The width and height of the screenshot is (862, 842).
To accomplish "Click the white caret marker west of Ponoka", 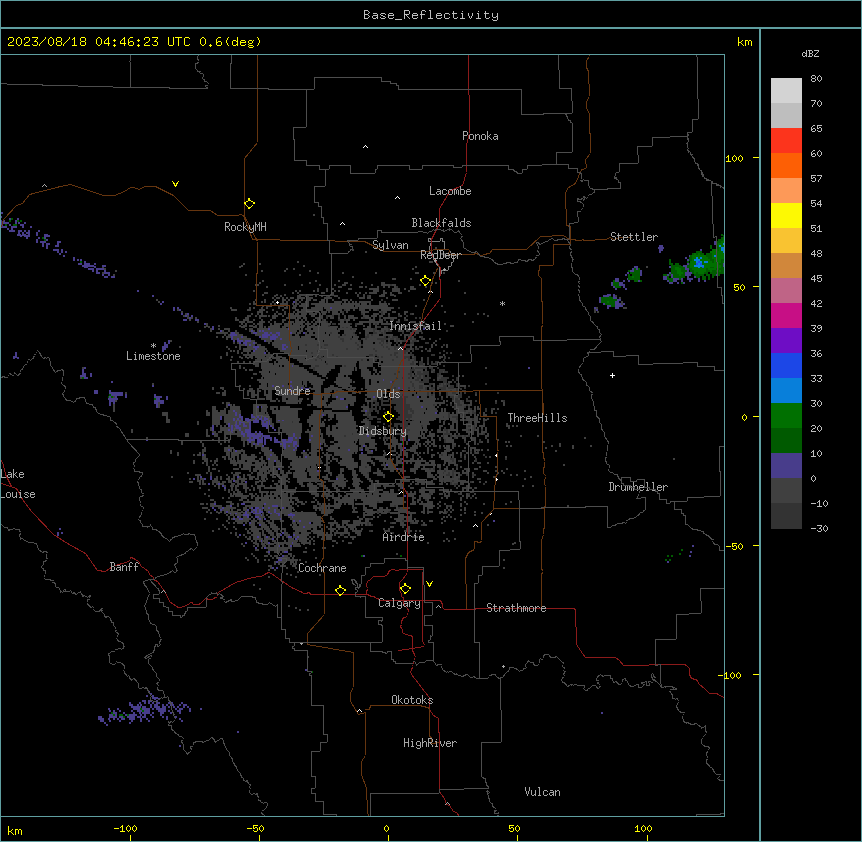I will point(365,147).
